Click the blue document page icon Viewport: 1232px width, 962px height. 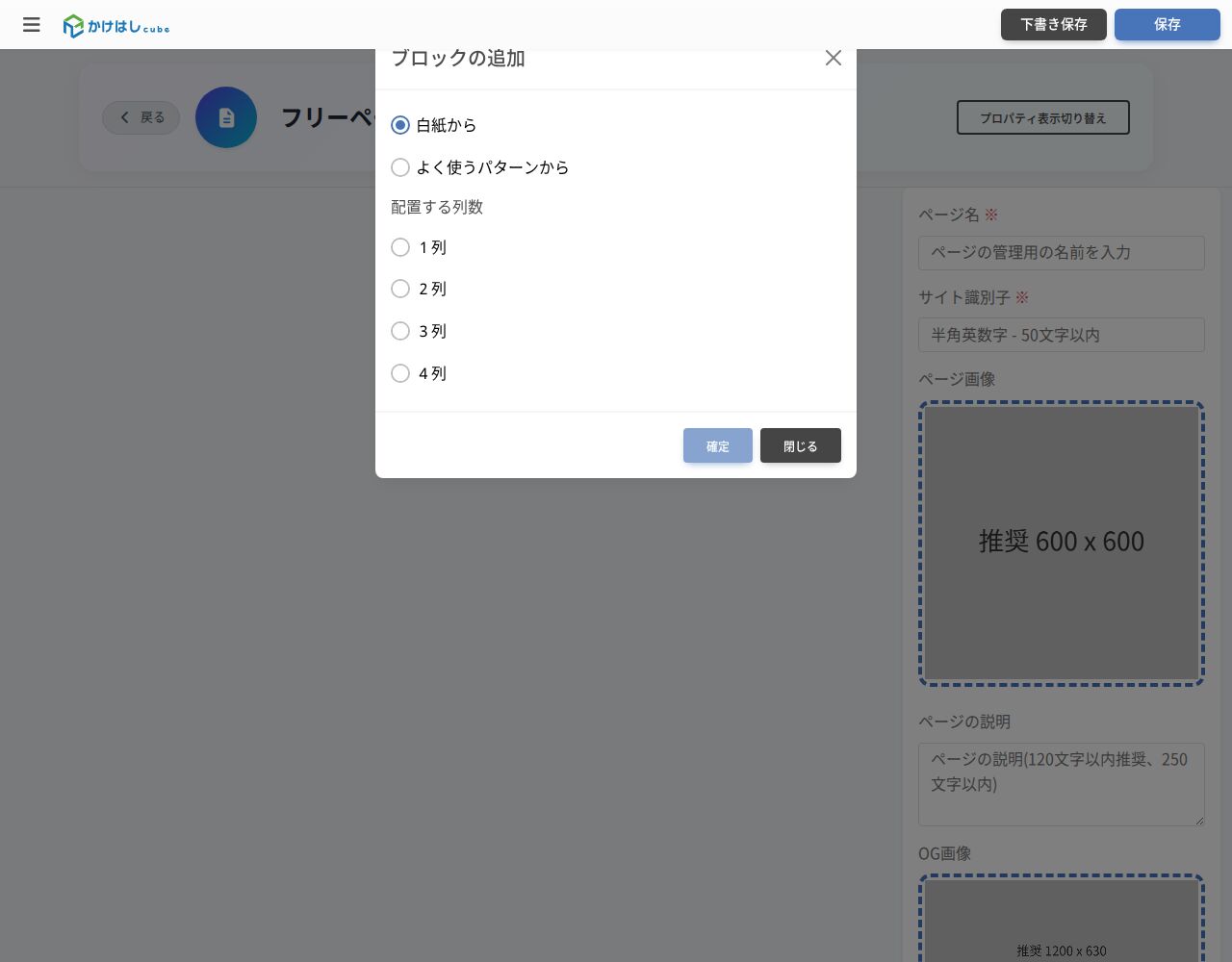226,117
